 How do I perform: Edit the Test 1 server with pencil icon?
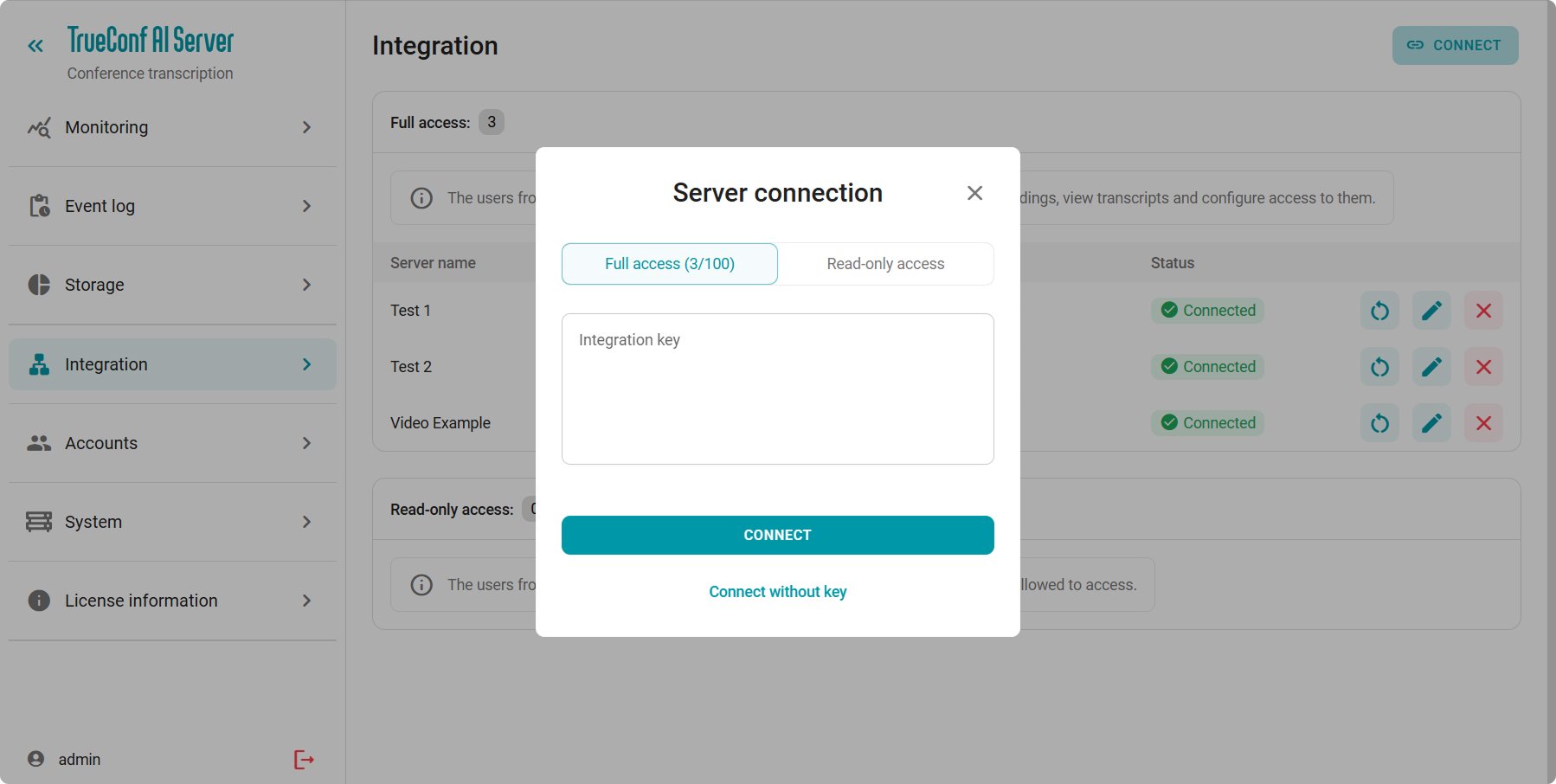coord(1431,311)
